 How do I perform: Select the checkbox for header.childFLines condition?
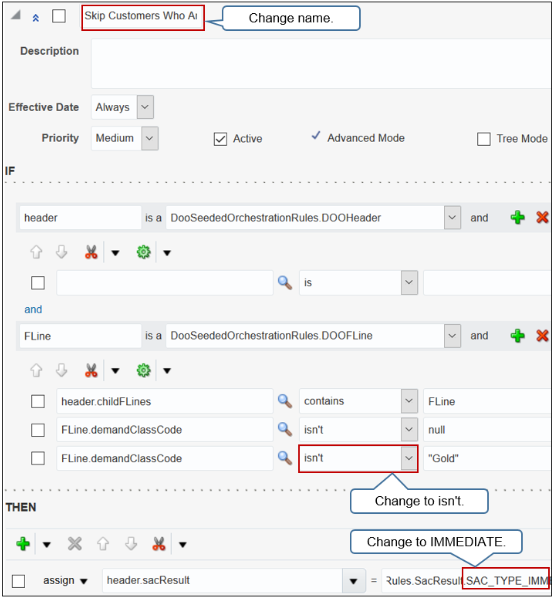[x=38, y=401]
